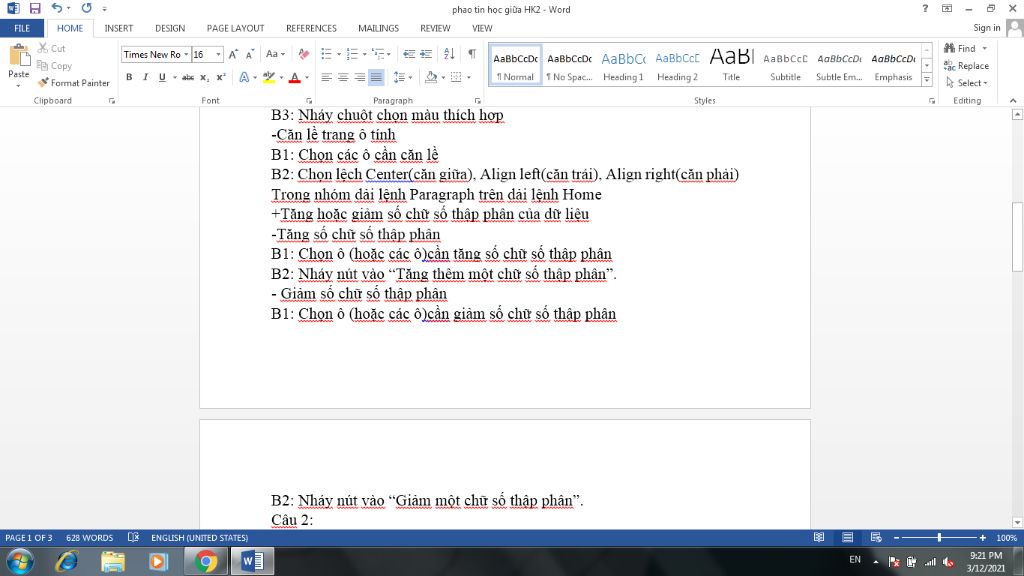This screenshot has width=1024, height=576.
Task: Open the FILE tab
Action: tap(22, 28)
